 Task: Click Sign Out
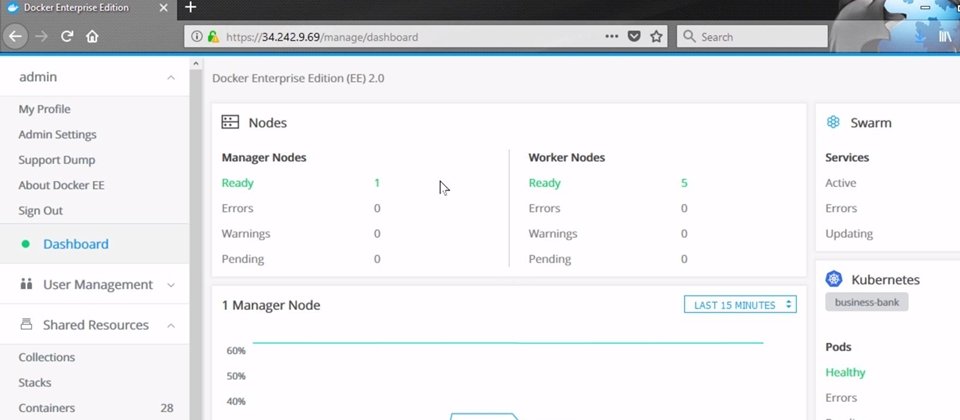click(x=40, y=211)
